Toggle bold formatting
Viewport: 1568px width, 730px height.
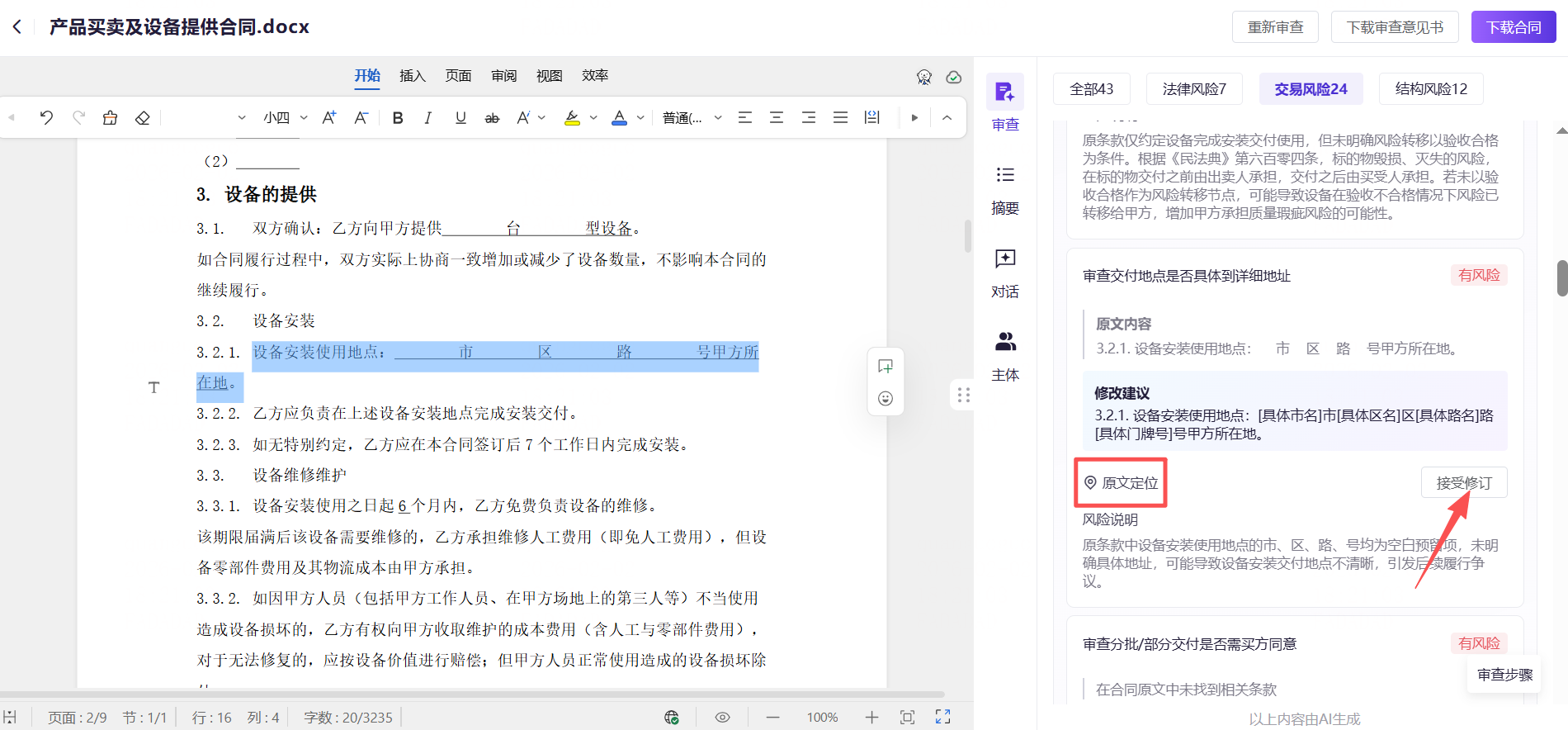pos(398,118)
